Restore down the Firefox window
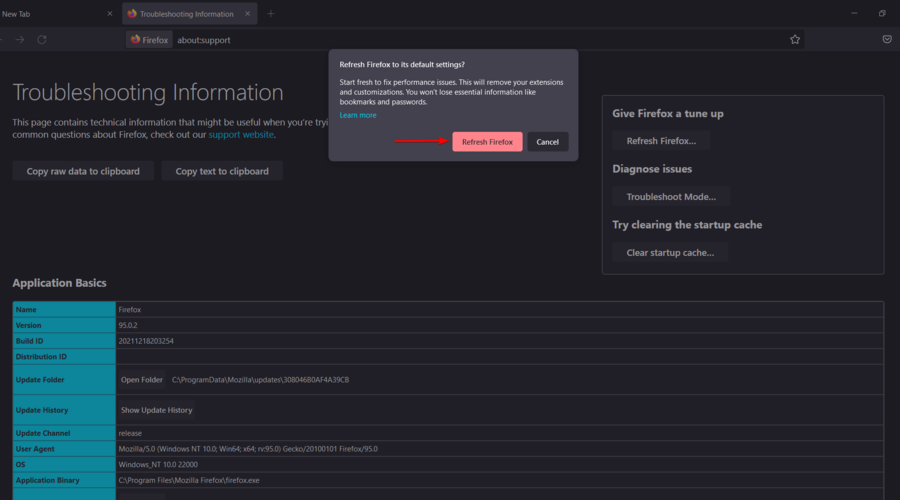The image size is (900, 500). coord(882,13)
